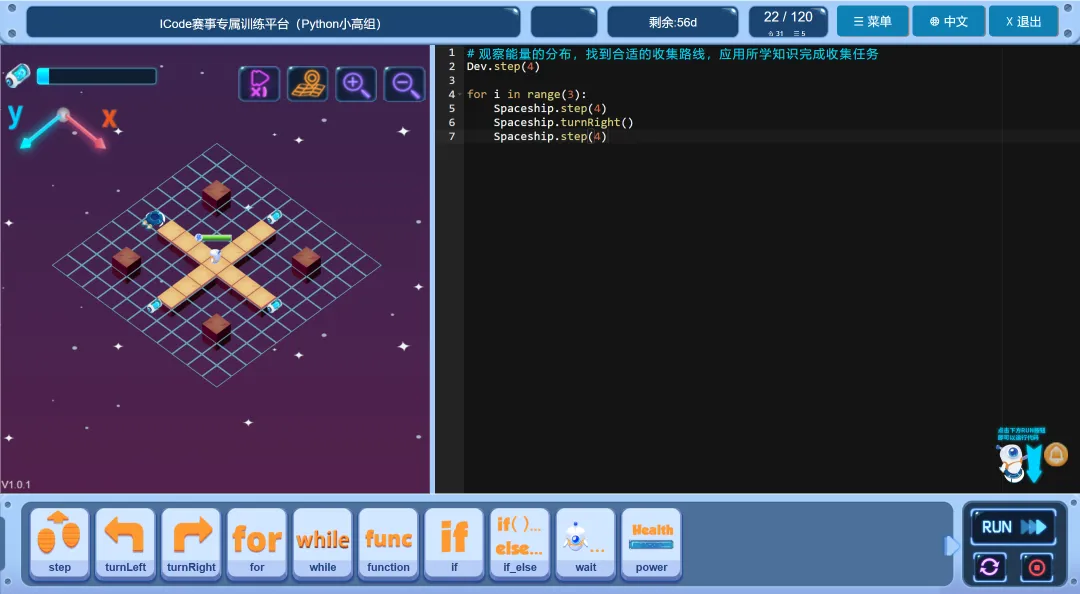
Task: Stop execution with red stop icon
Action: click(1037, 567)
